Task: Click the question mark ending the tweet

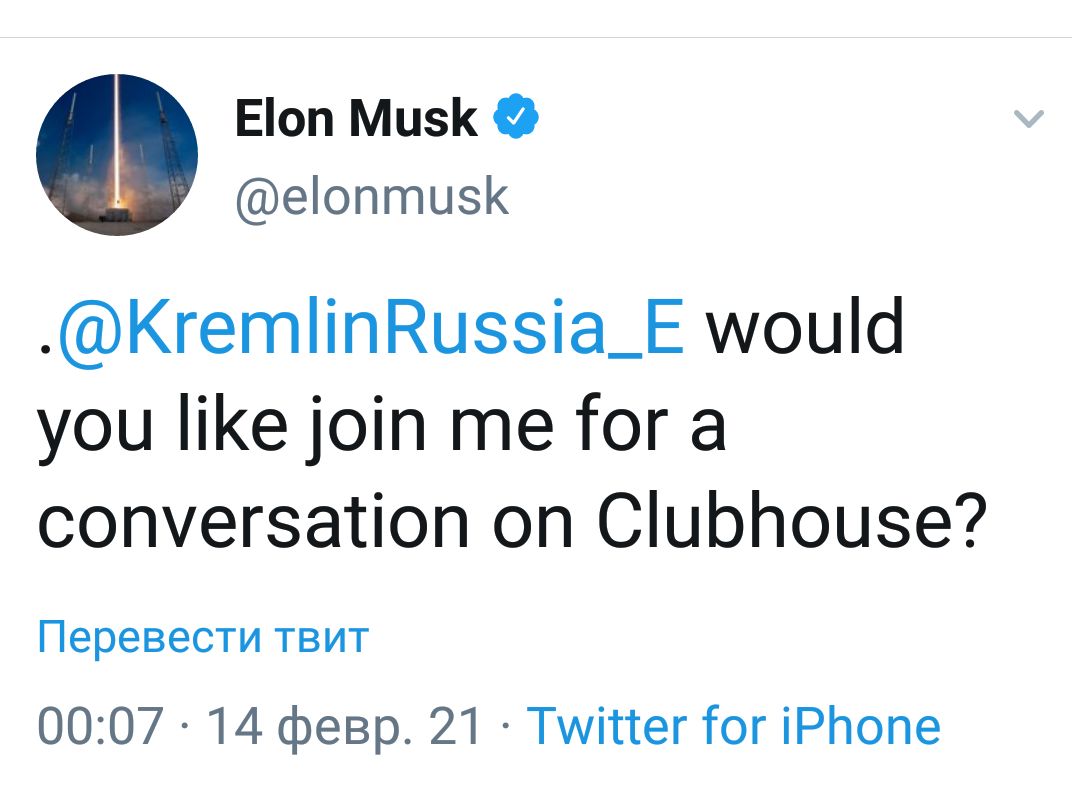Action: [x=973, y=520]
